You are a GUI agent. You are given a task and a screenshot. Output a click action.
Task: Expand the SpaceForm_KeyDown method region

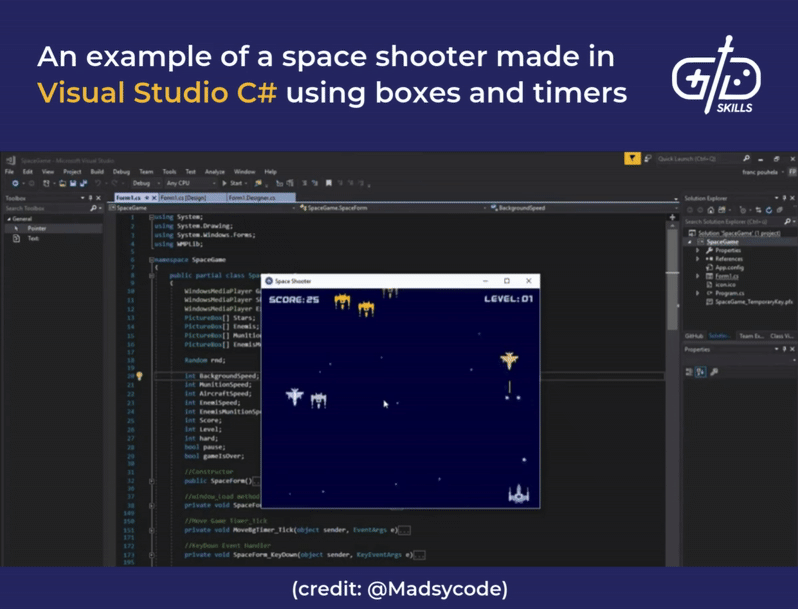(x=152, y=555)
